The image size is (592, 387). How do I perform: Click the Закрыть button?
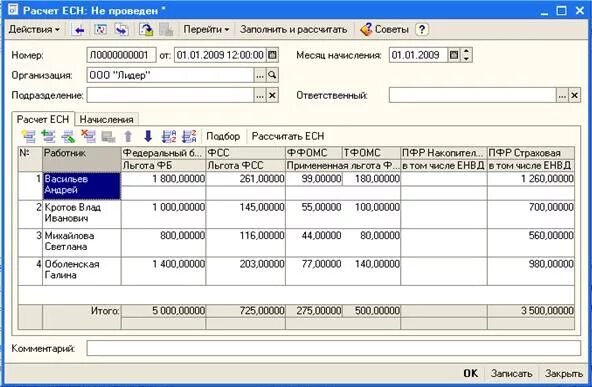(564, 373)
